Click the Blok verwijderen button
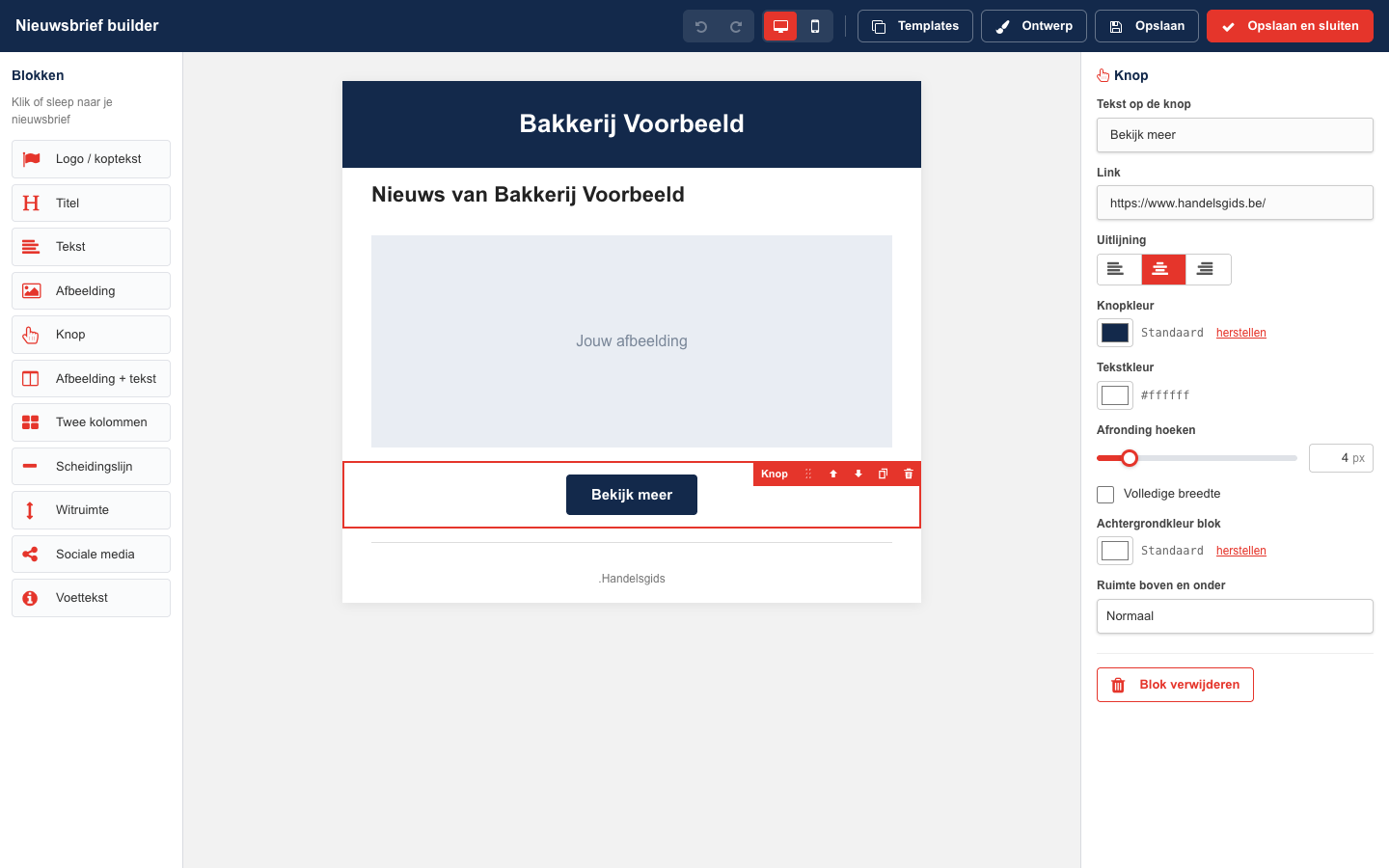 (1175, 685)
